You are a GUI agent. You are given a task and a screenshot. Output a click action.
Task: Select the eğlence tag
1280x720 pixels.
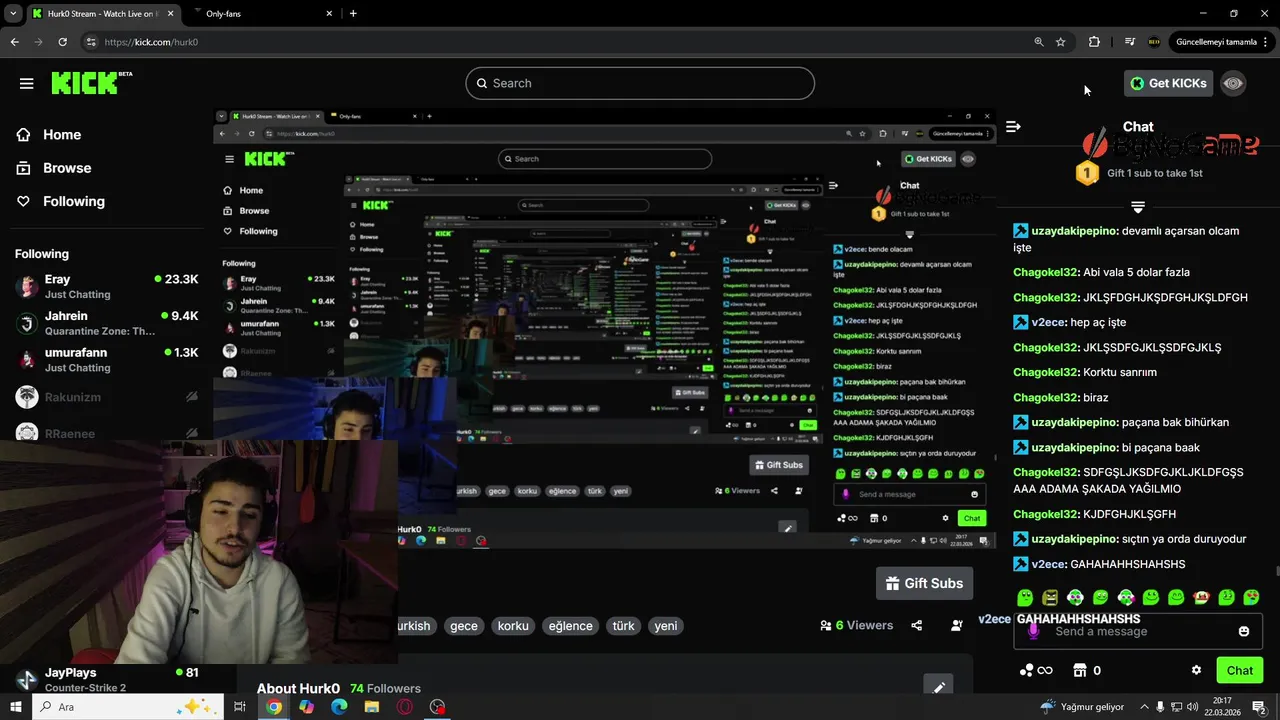[x=570, y=626]
